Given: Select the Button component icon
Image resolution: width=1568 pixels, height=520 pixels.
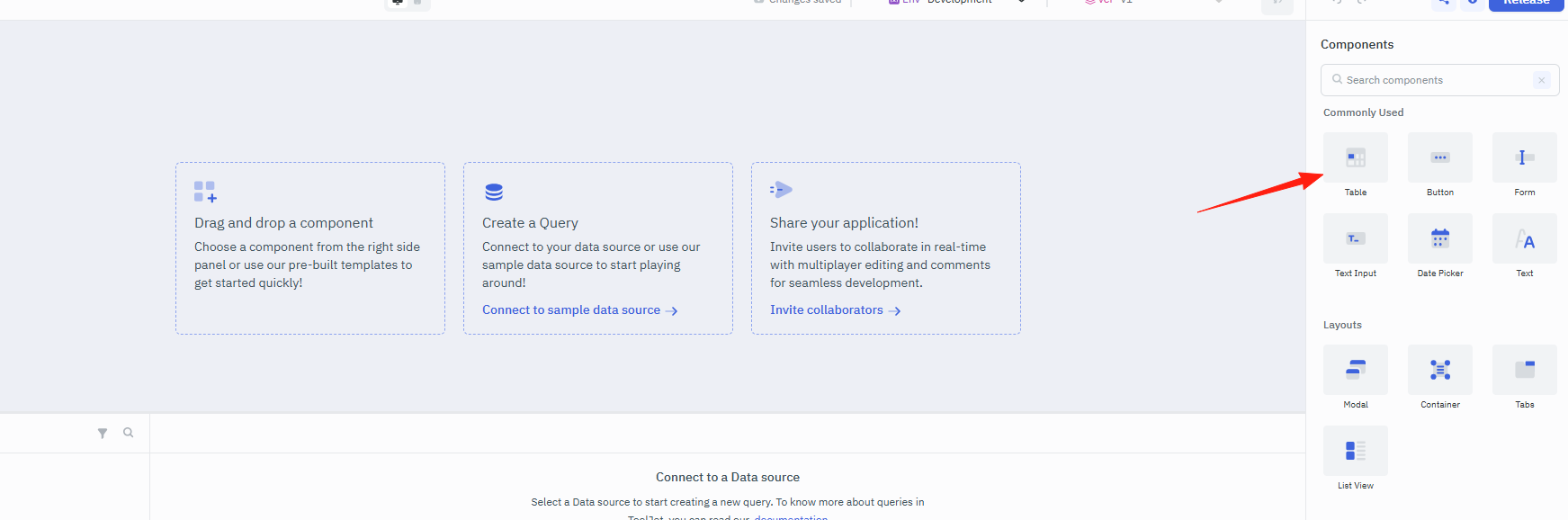Looking at the screenshot, I should [x=1439, y=157].
